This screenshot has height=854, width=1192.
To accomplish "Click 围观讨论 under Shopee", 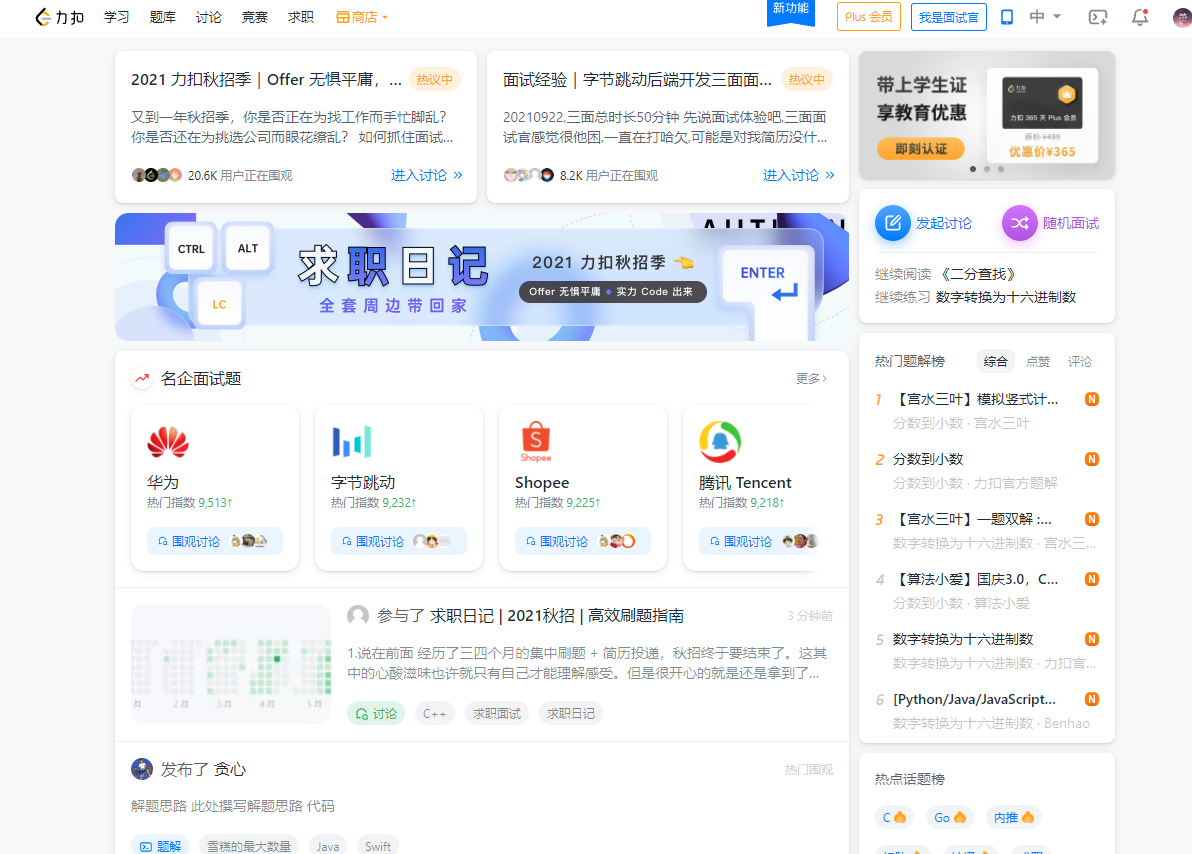I will (582, 541).
